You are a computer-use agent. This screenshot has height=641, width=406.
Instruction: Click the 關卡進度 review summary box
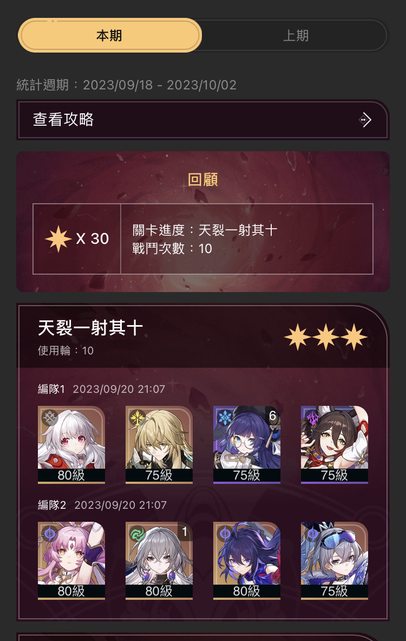(x=203, y=239)
